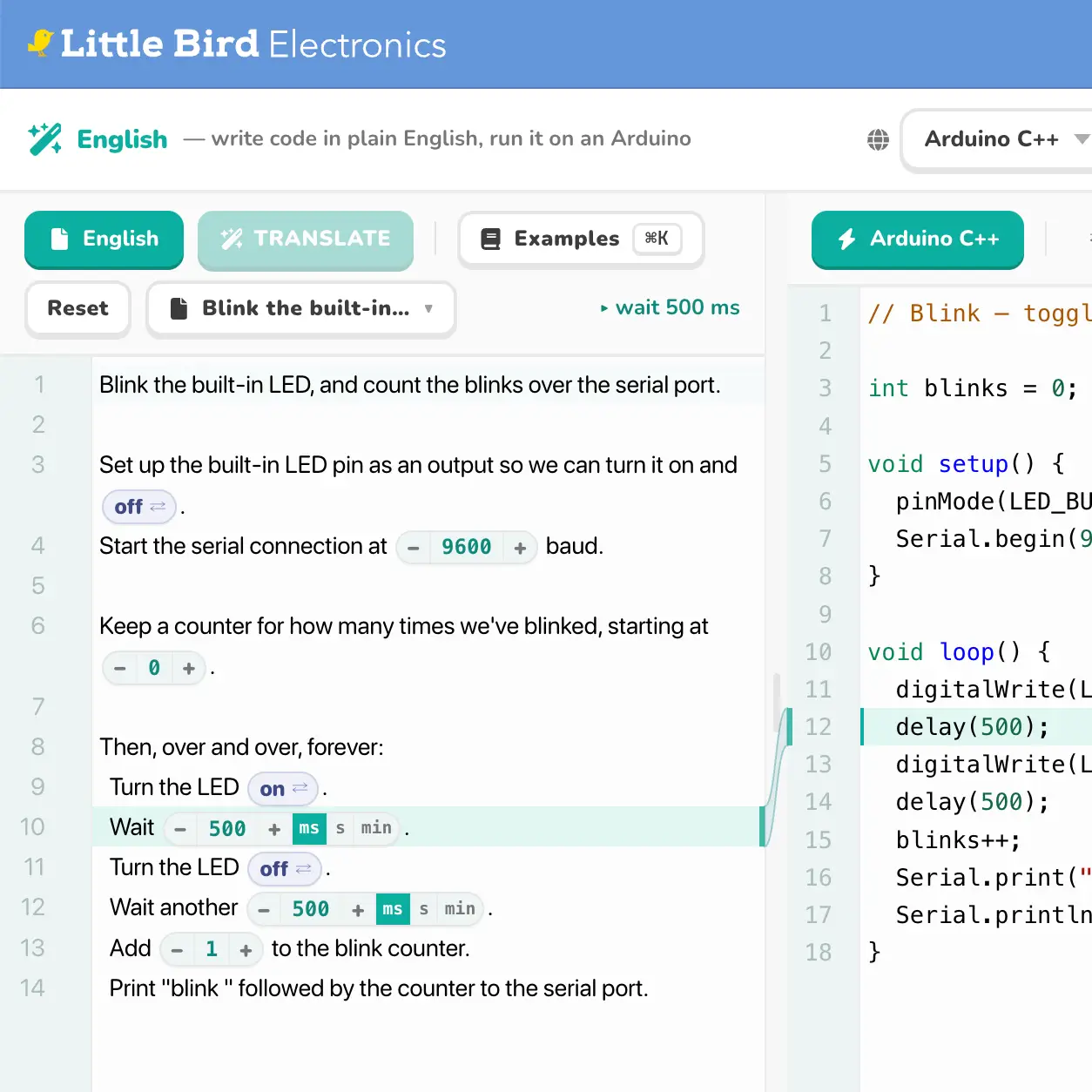Increase the Add 1 counter increment
The image size is (1092, 1092).
click(246, 950)
